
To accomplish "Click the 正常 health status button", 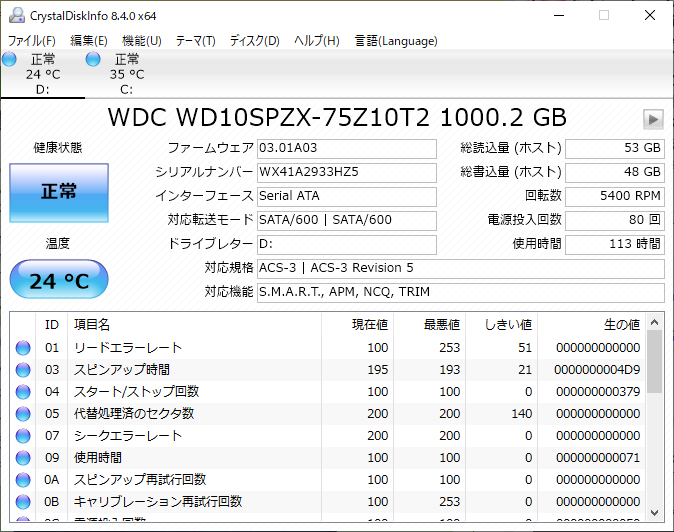I will tap(59, 193).
